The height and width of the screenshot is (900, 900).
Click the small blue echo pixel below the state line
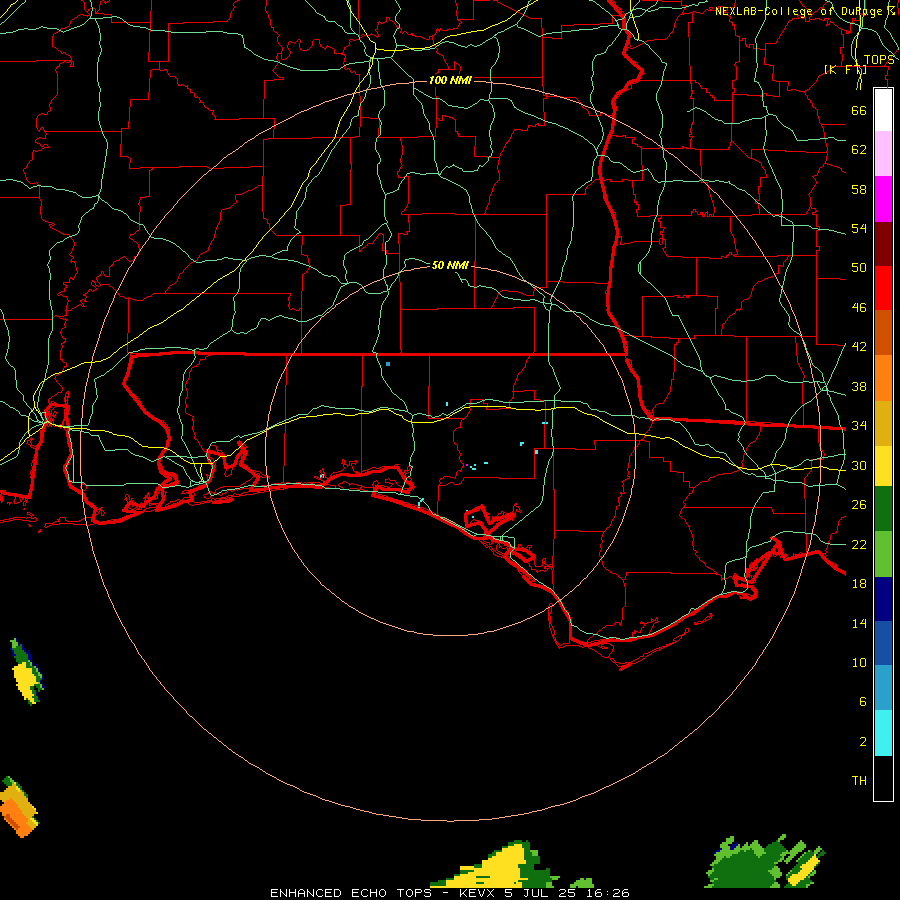[x=388, y=364]
